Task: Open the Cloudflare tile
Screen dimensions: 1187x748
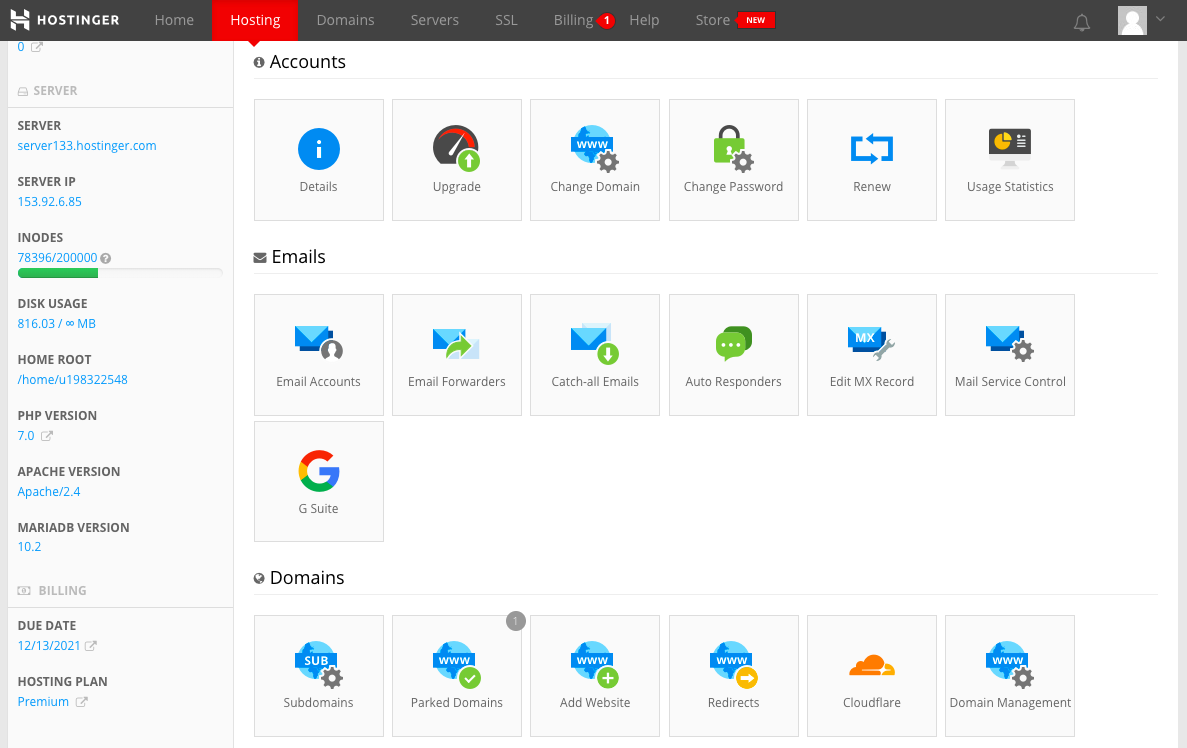Action: coord(871,675)
